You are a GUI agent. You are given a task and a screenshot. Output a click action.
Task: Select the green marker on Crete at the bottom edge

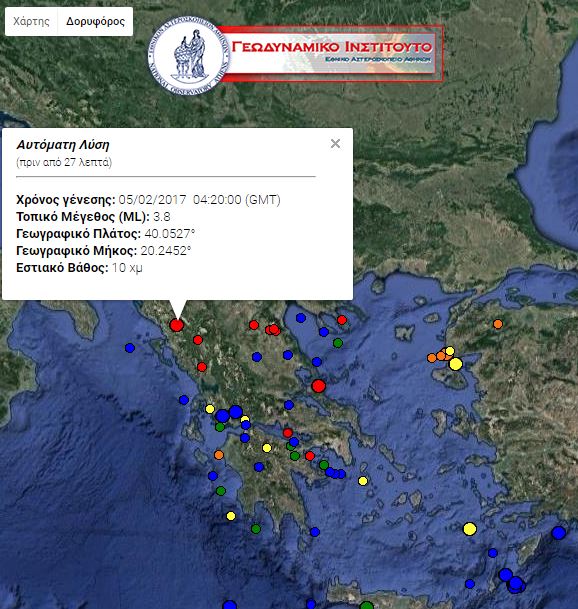[367, 606]
